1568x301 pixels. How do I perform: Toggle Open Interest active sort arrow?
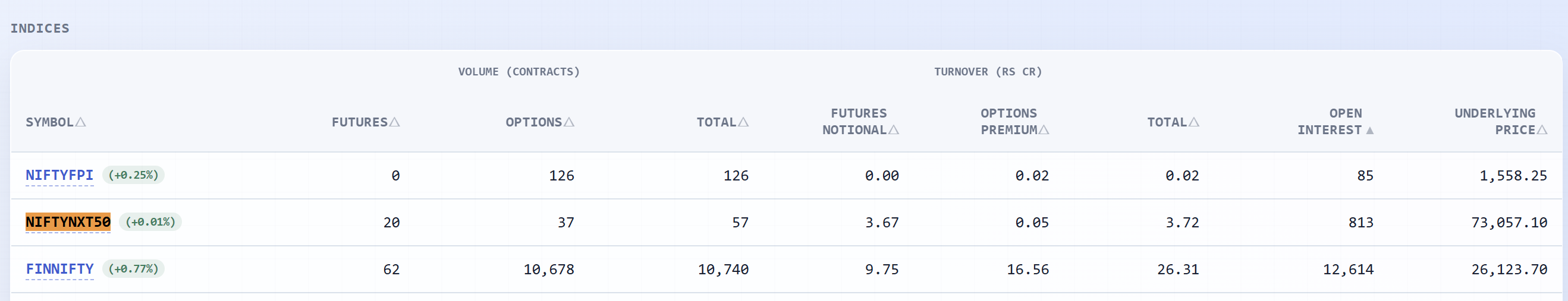coord(1369,130)
